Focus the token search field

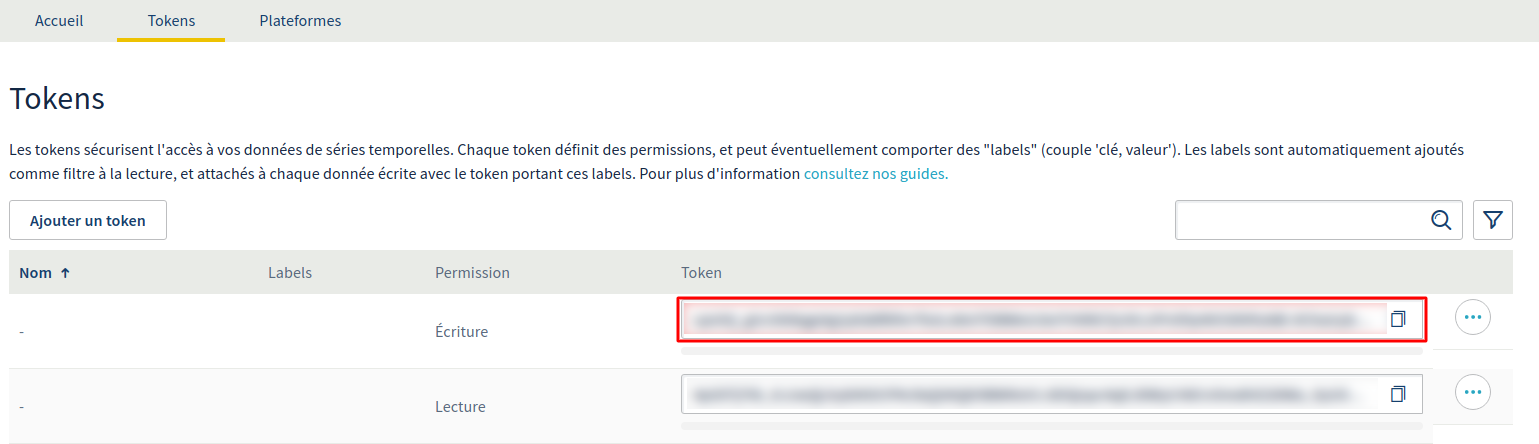(x=1300, y=220)
